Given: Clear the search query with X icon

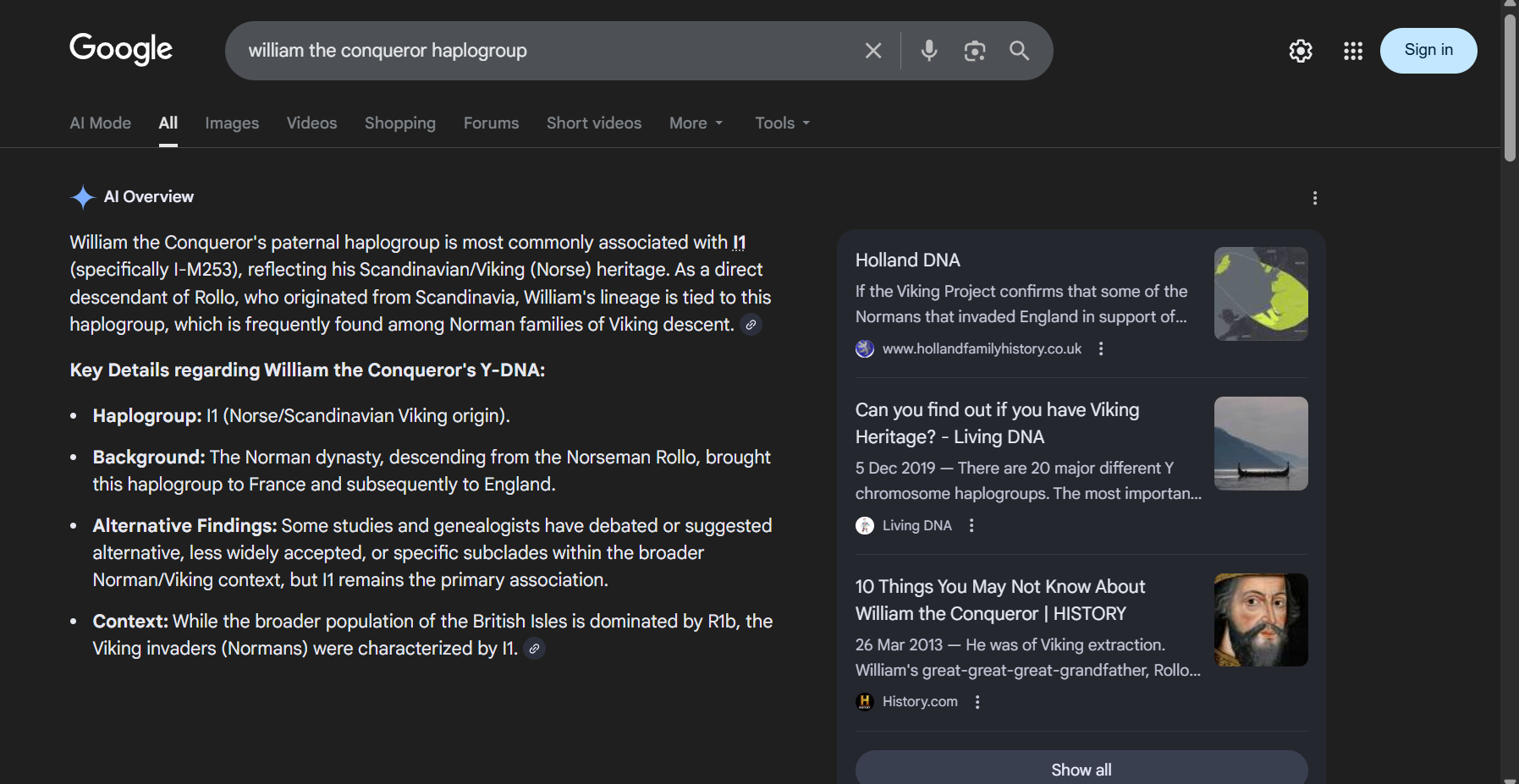Looking at the screenshot, I should (x=873, y=51).
